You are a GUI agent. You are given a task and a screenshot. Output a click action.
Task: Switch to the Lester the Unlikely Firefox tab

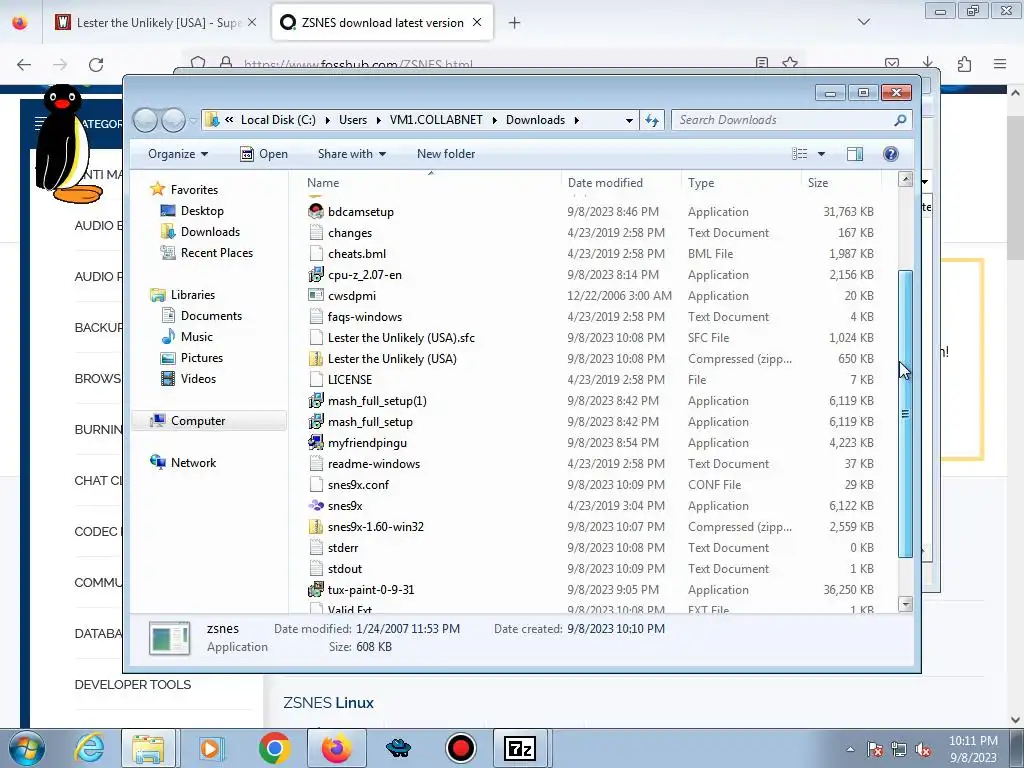(x=155, y=22)
